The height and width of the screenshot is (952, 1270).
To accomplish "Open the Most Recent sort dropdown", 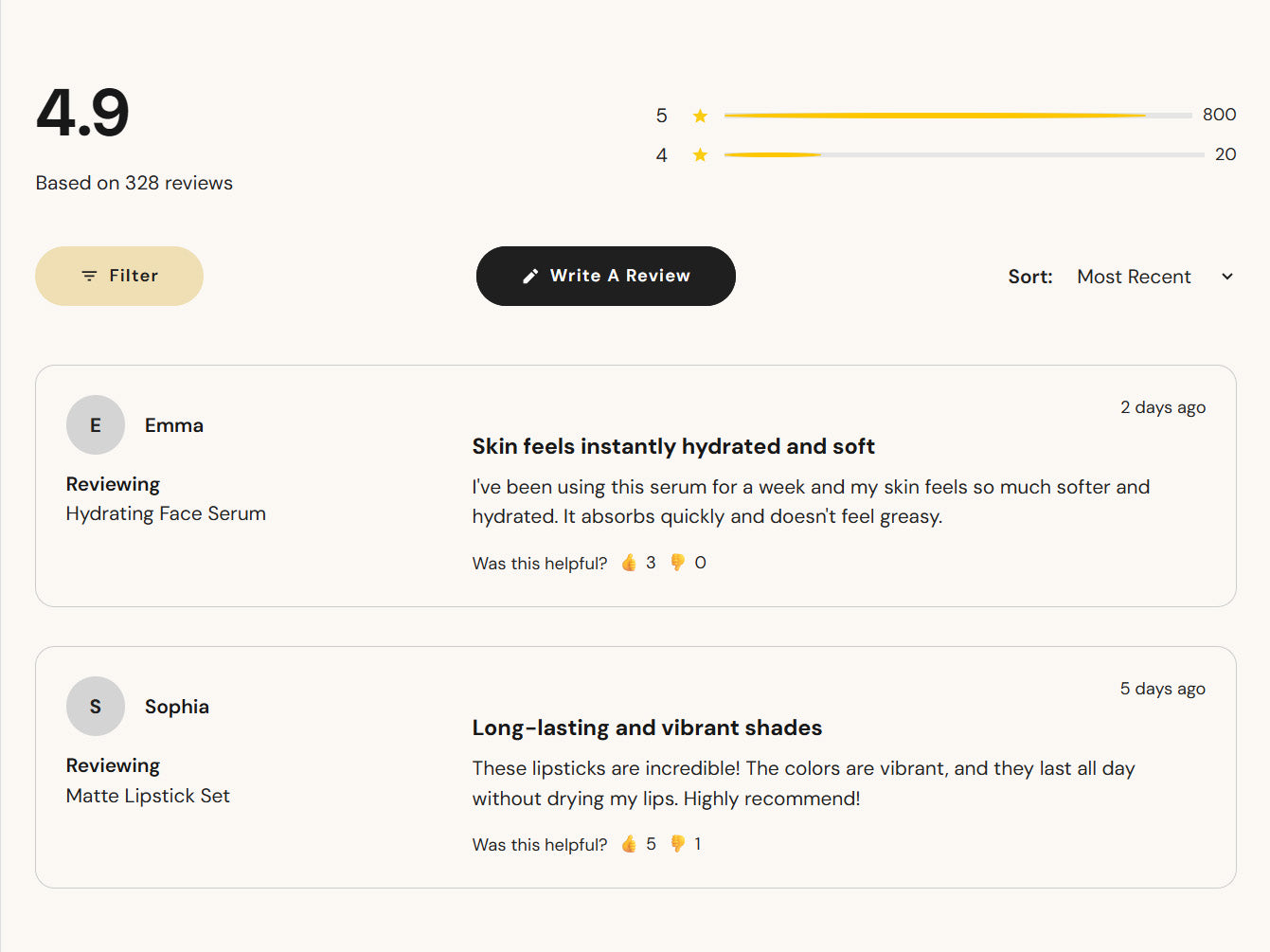I will pyautogui.click(x=1134, y=277).
